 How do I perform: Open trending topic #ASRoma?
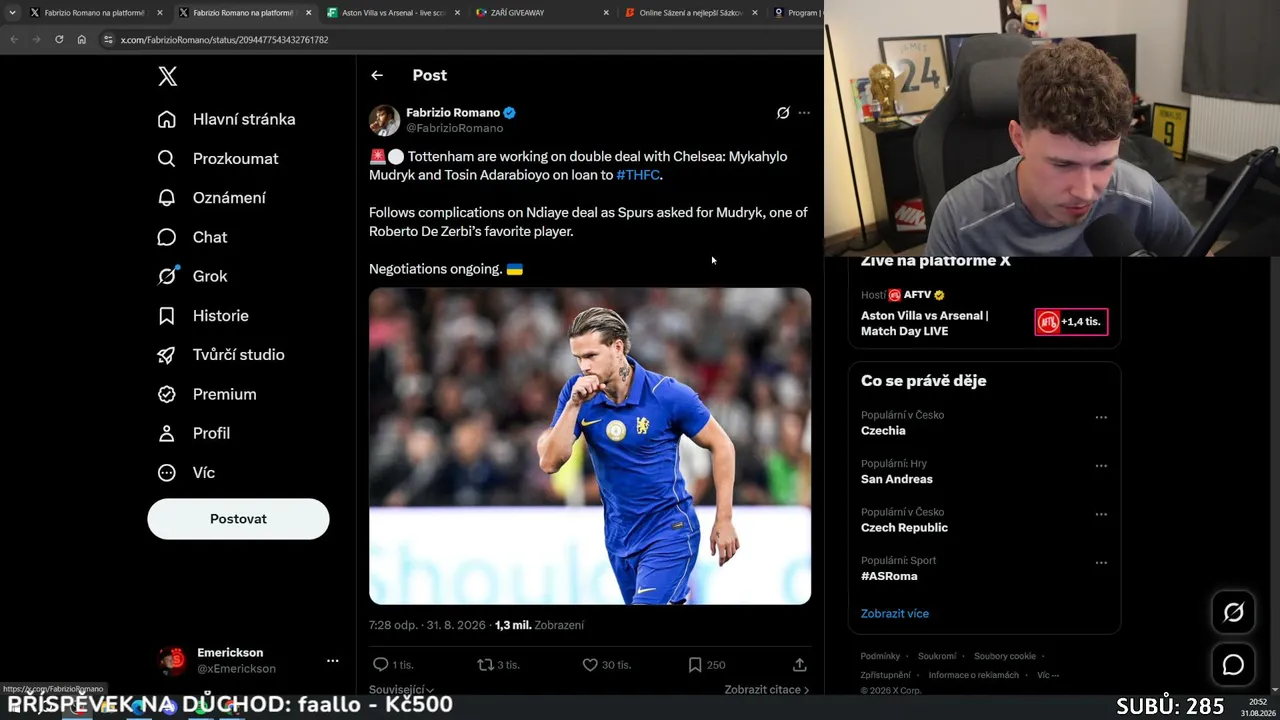889,576
